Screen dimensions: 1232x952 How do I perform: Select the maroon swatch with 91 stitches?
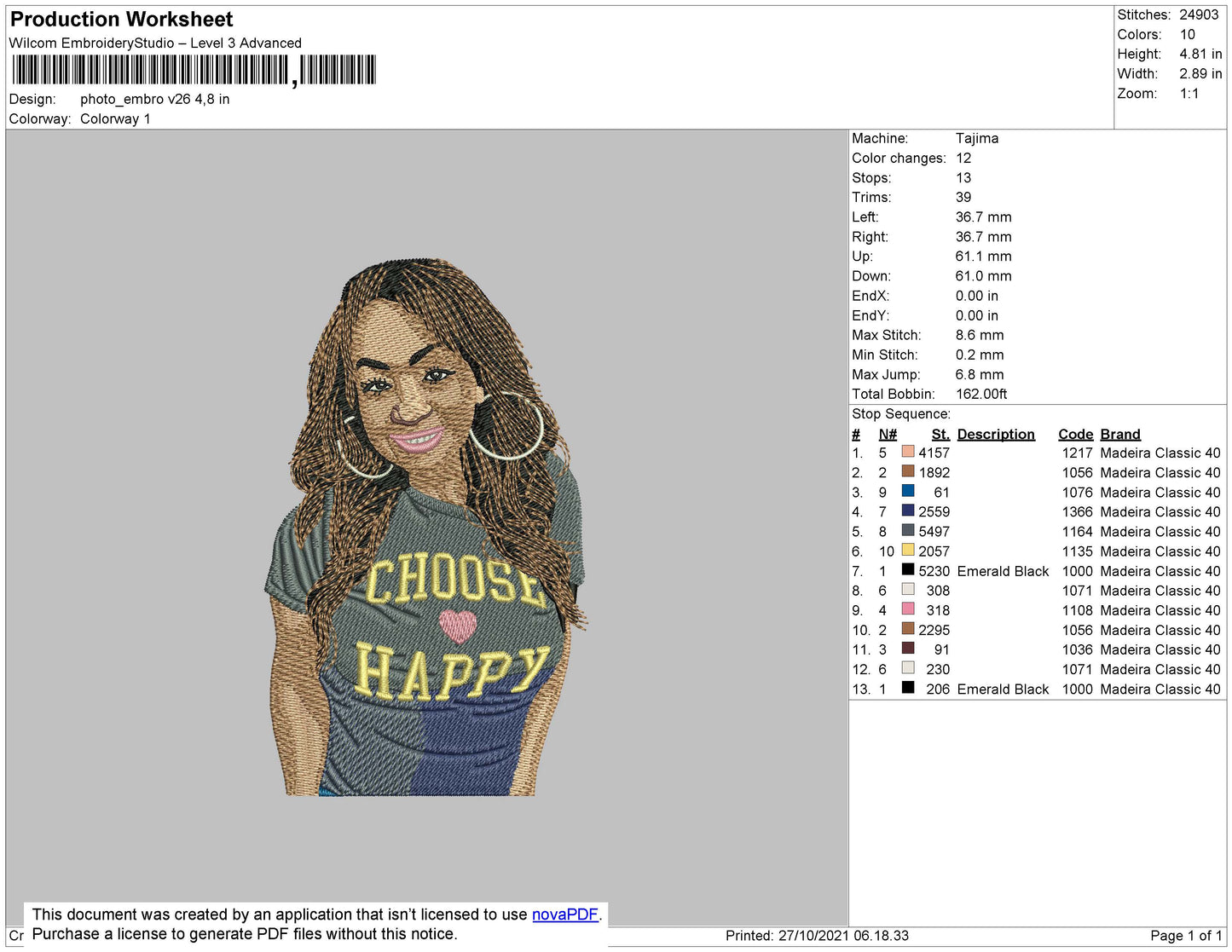[x=908, y=648]
